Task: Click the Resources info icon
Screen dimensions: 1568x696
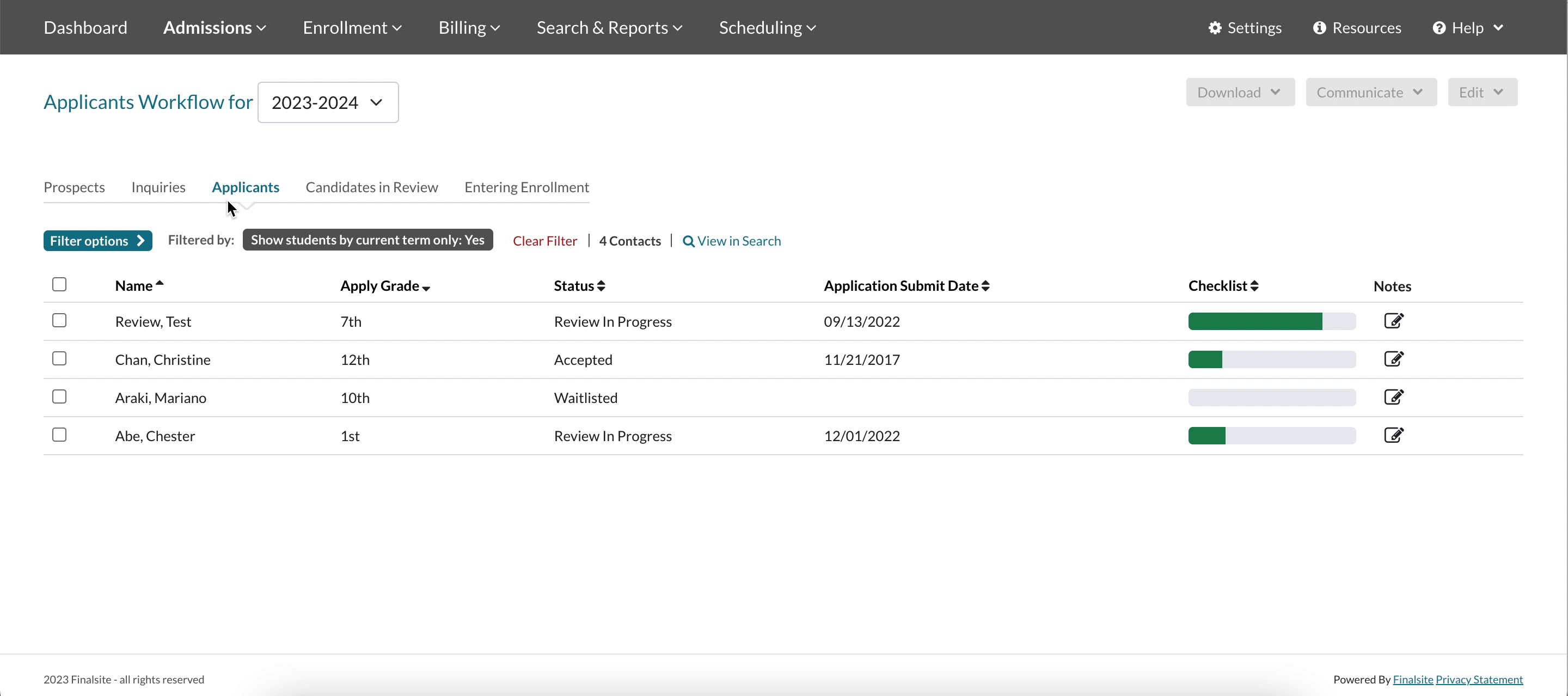Action: (1319, 28)
